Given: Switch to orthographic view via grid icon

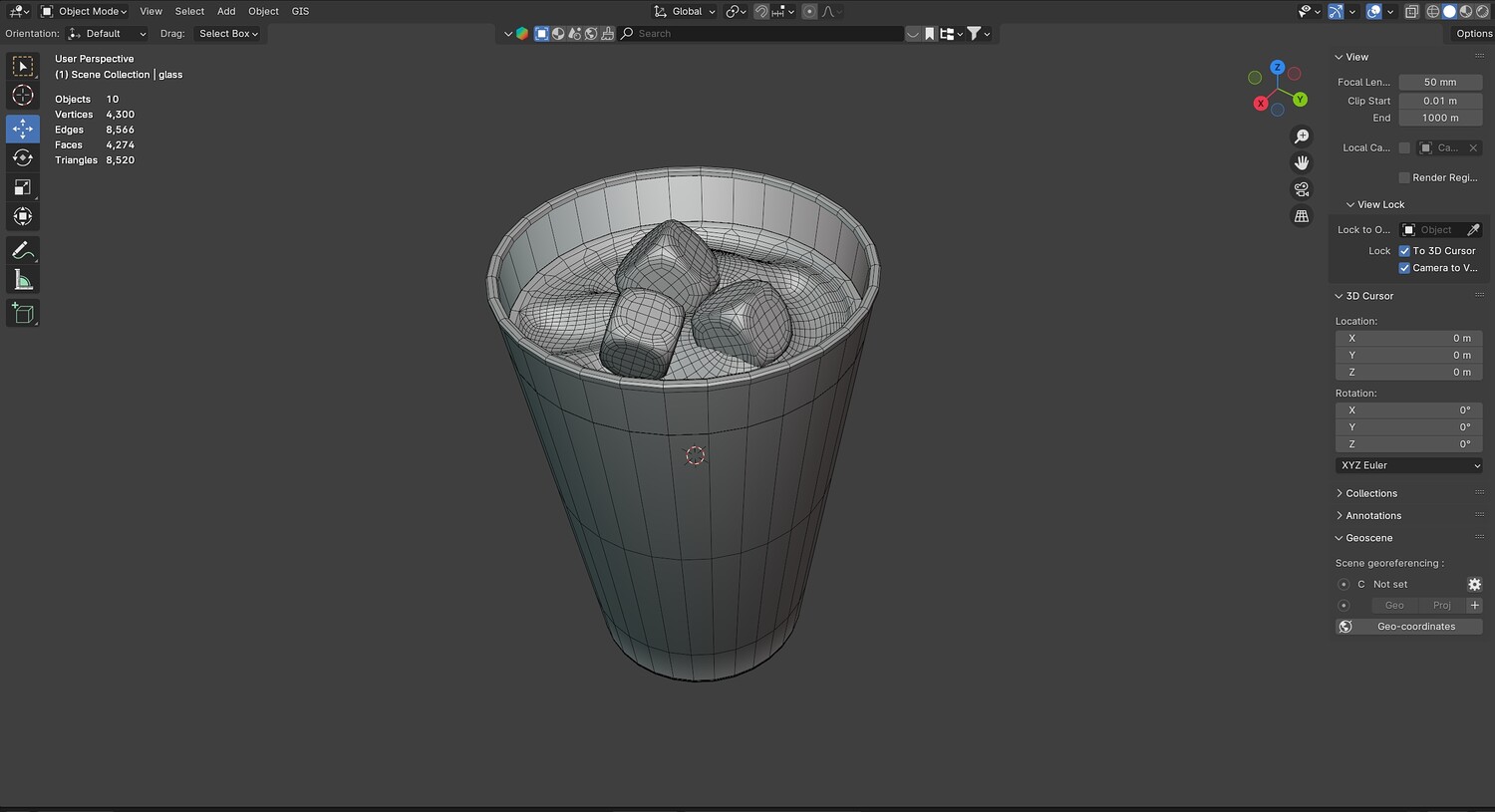Looking at the screenshot, I should pyautogui.click(x=1302, y=216).
